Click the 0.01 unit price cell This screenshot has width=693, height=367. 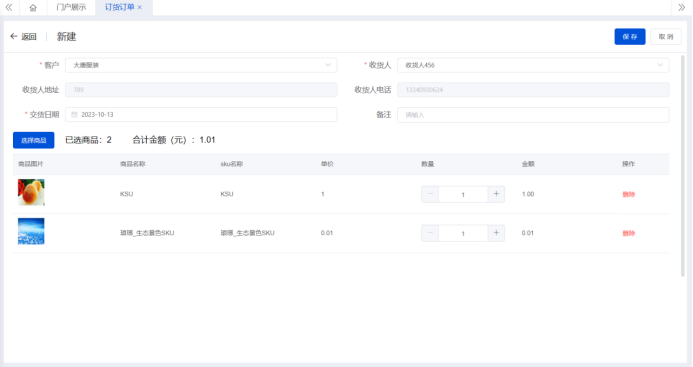pos(327,233)
